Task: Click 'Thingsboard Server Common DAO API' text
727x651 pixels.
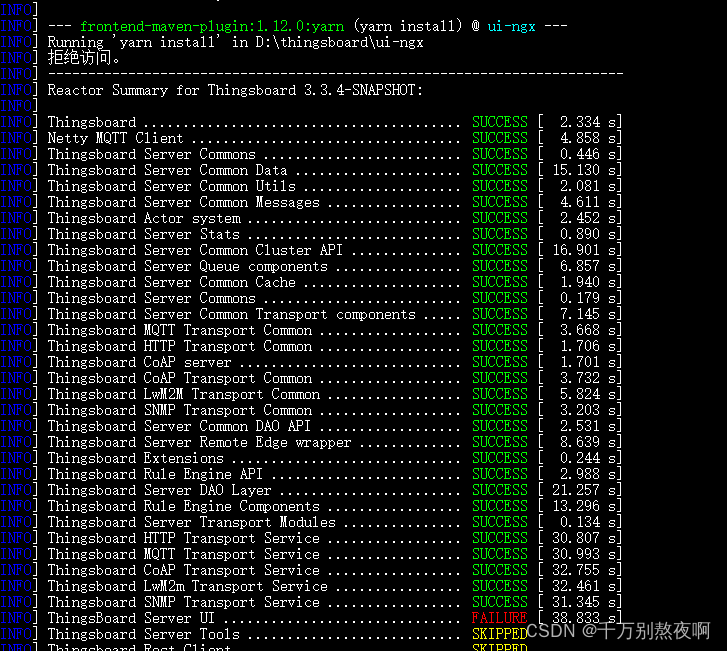Action: [x=179, y=426]
